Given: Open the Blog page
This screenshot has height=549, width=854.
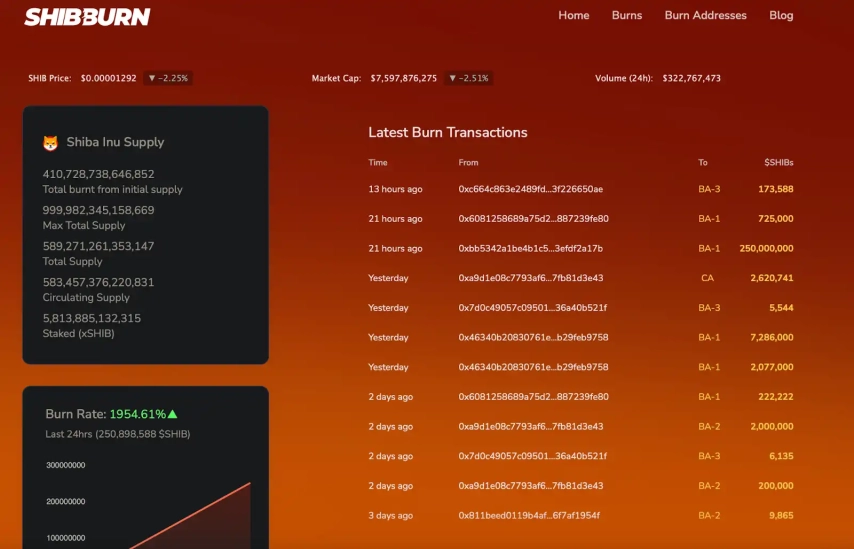Looking at the screenshot, I should 781,15.
